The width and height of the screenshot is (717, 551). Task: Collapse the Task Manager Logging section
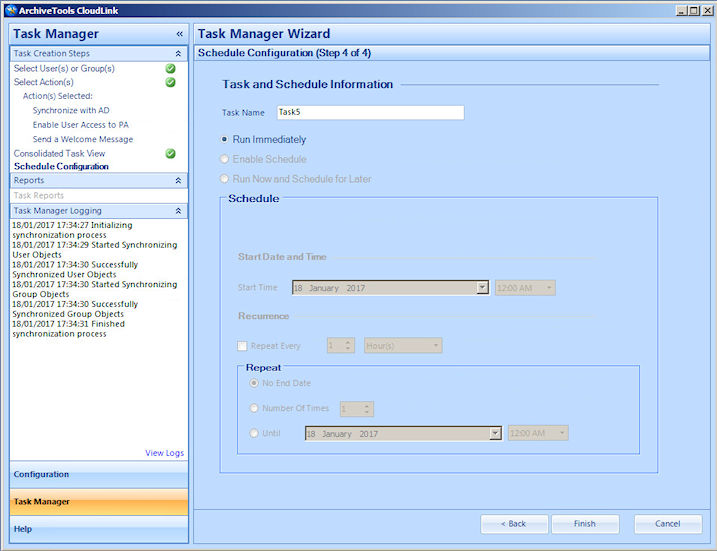(x=178, y=211)
